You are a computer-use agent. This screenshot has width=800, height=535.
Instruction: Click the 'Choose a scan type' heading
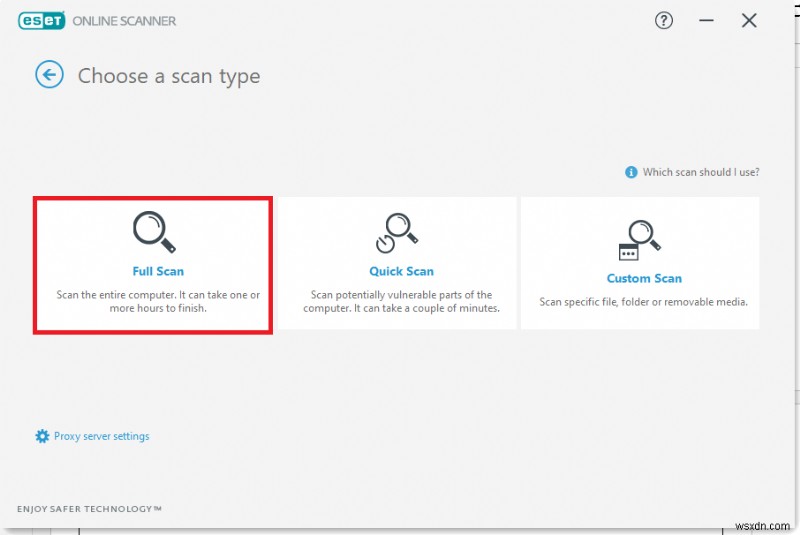(169, 76)
